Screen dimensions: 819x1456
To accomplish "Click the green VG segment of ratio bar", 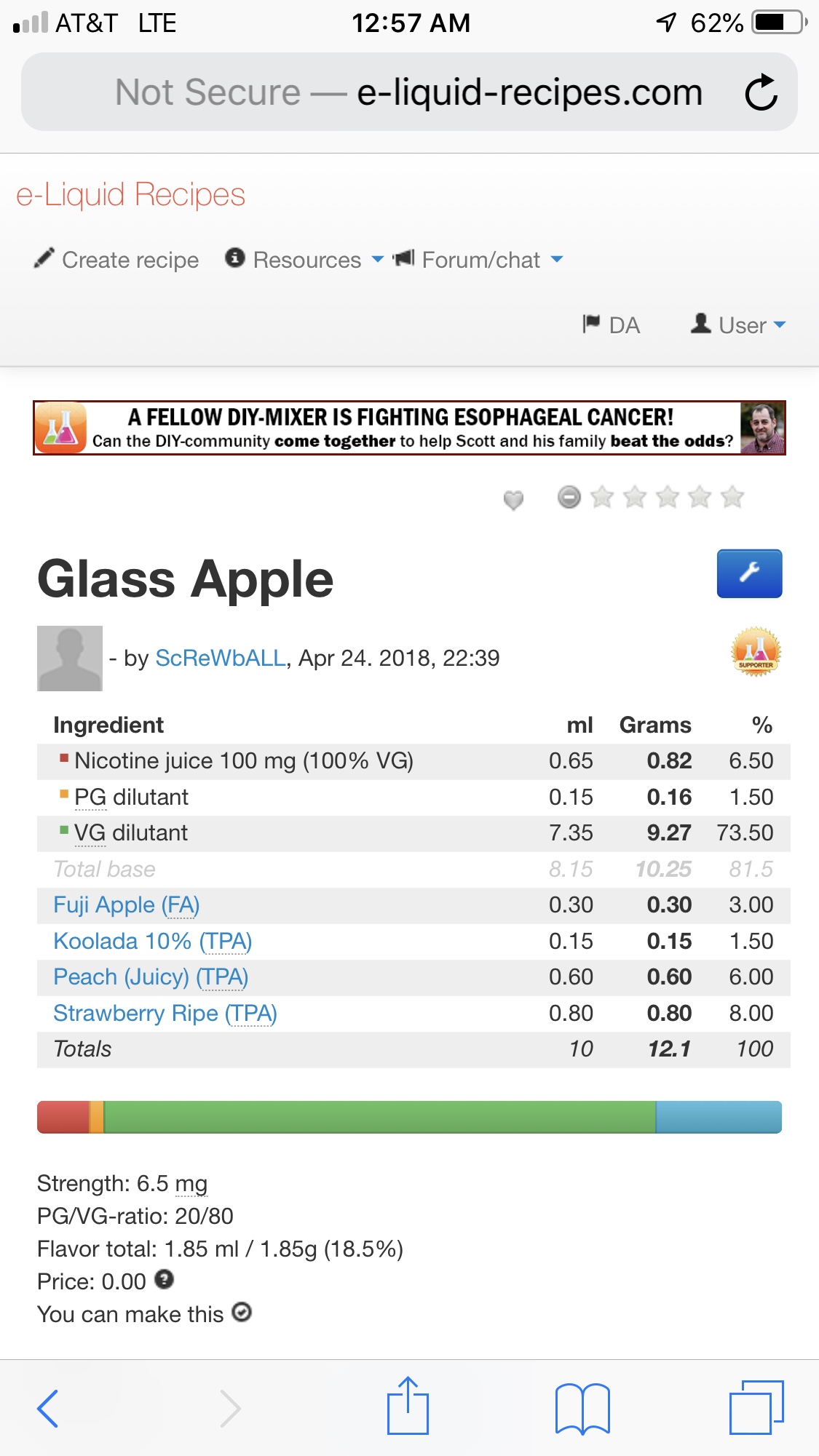I will (x=379, y=1117).
